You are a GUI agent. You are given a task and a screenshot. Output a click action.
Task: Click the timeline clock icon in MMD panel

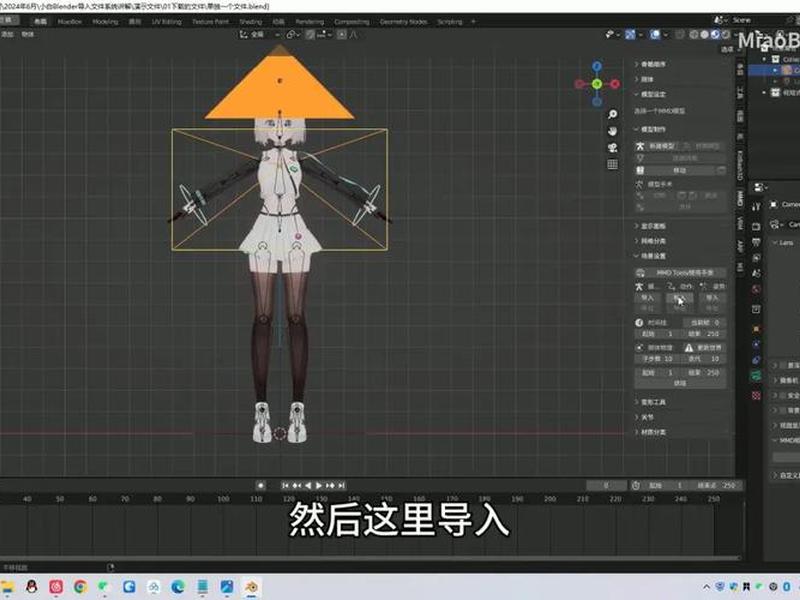tap(639, 322)
